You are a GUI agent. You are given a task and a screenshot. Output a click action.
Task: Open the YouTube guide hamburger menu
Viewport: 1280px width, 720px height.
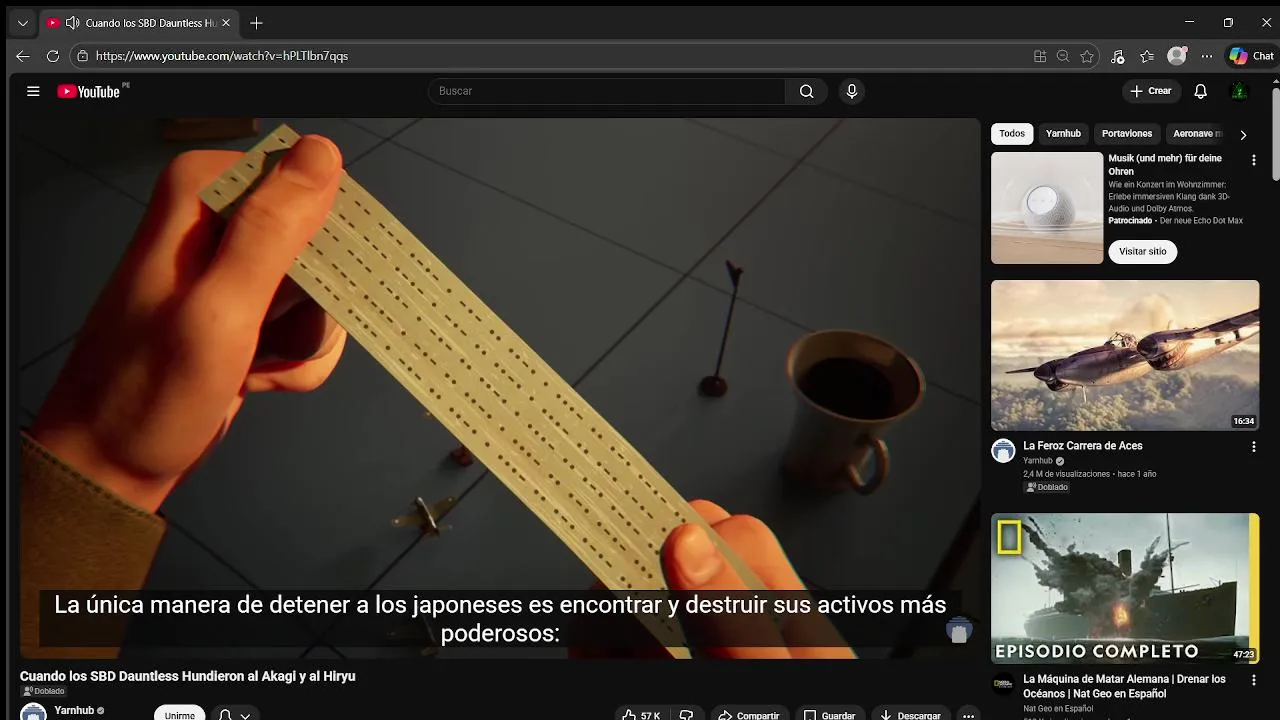click(33, 91)
